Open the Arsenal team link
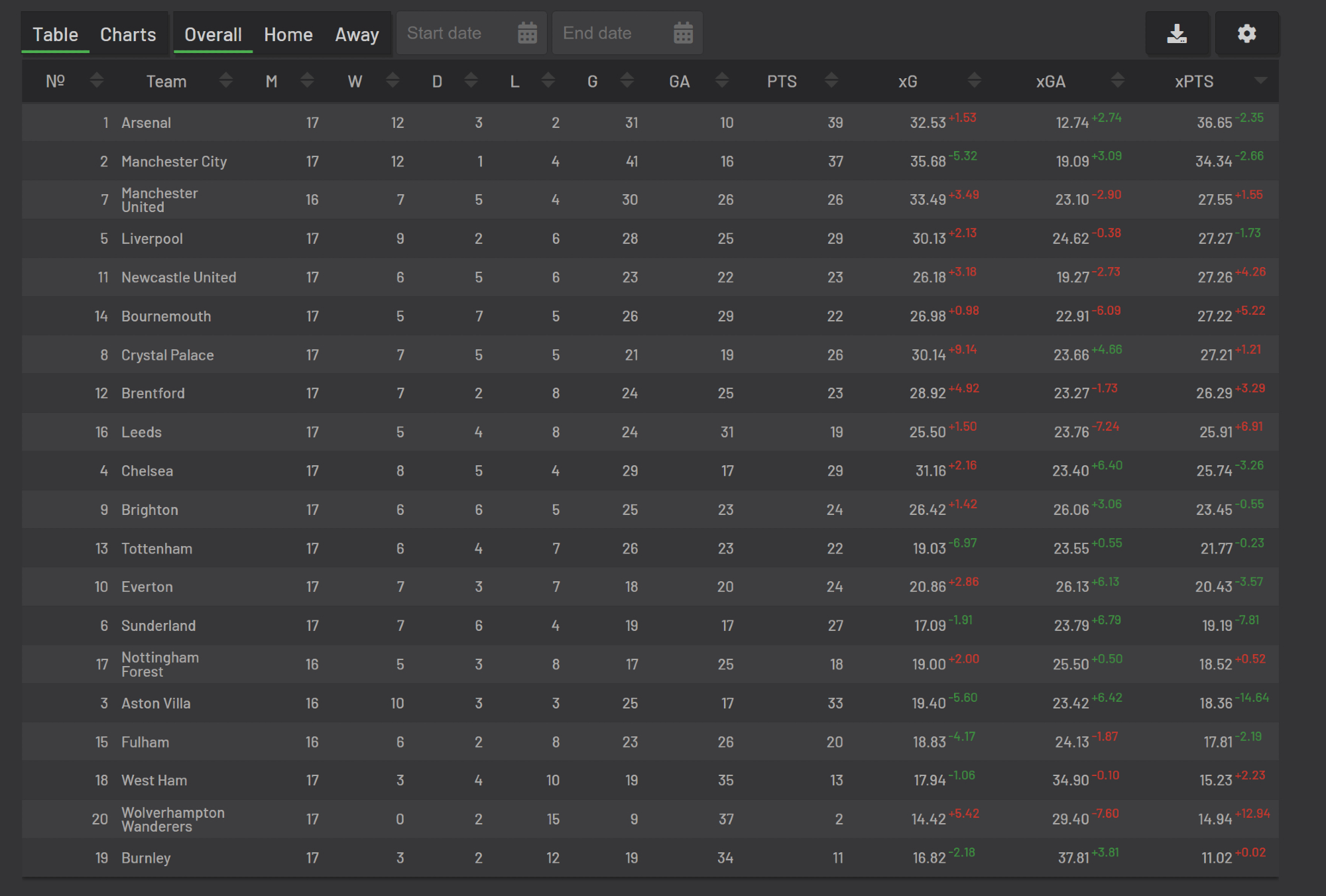1326x896 pixels. click(x=146, y=123)
